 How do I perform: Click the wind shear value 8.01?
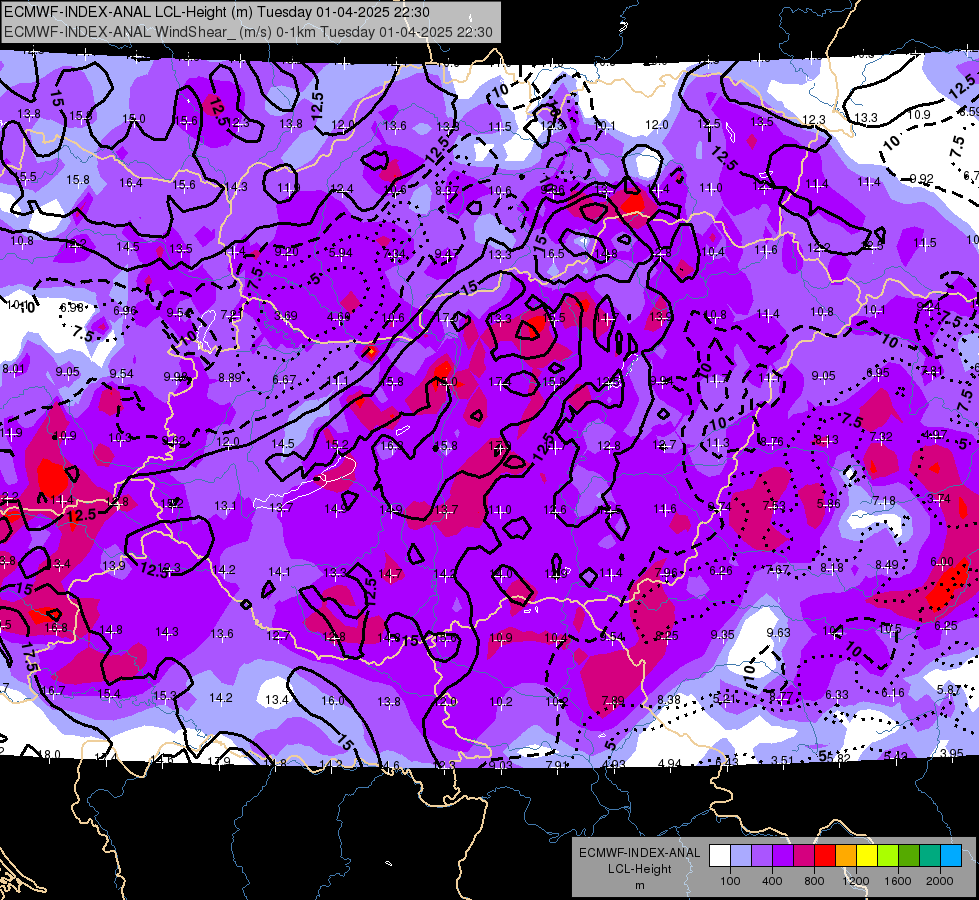click(13, 369)
